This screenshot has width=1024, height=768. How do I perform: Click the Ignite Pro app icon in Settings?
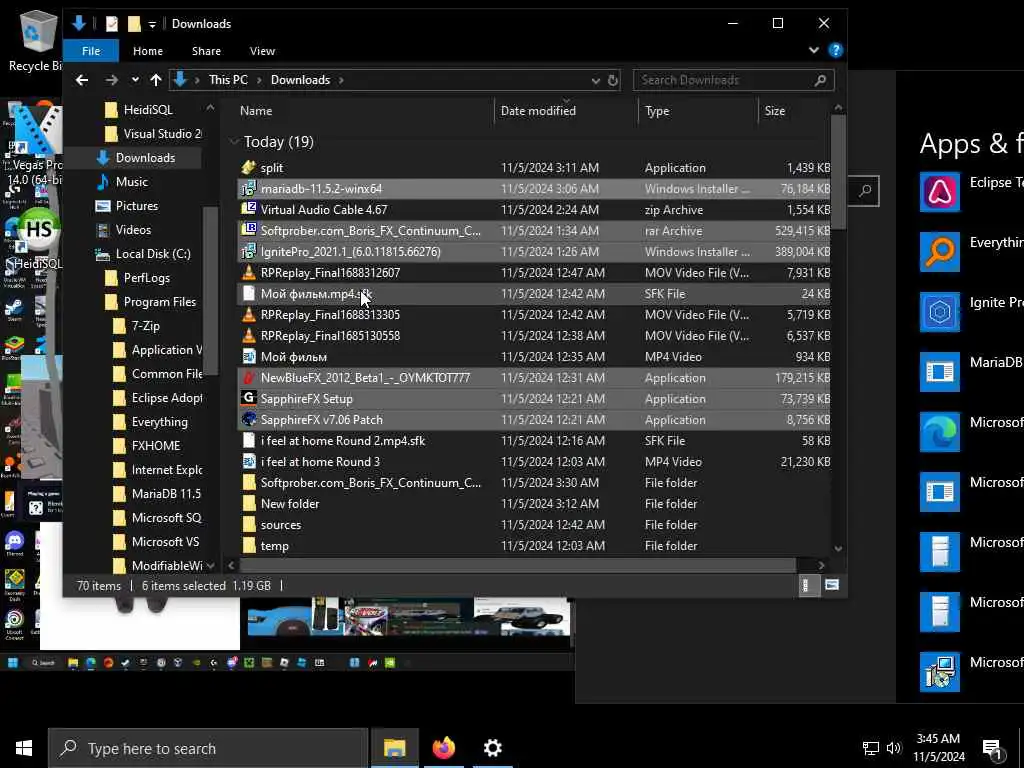940,312
